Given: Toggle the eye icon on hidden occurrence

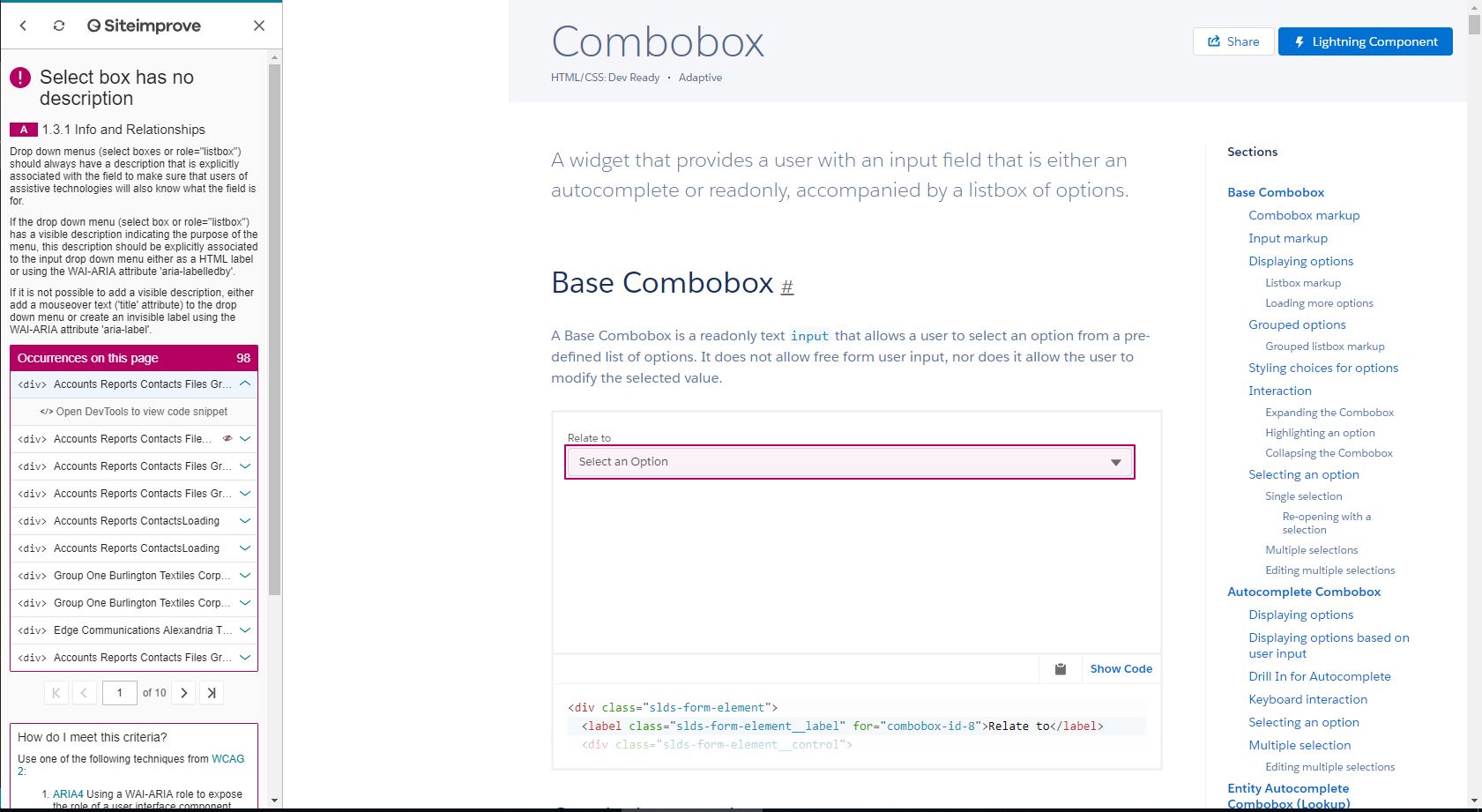Looking at the screenshot, I should pos(227,437).
